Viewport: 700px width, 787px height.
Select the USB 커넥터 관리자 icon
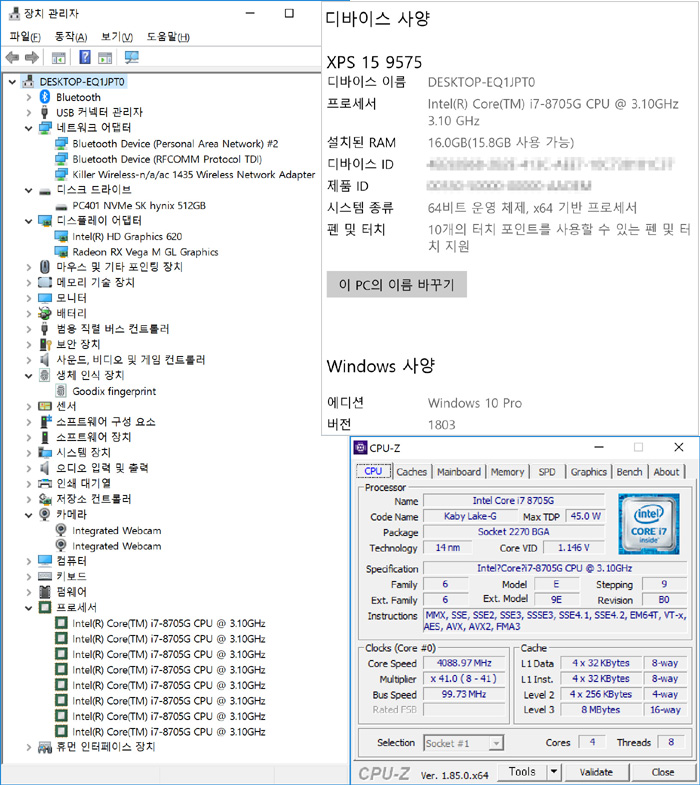tap(45, 112)
